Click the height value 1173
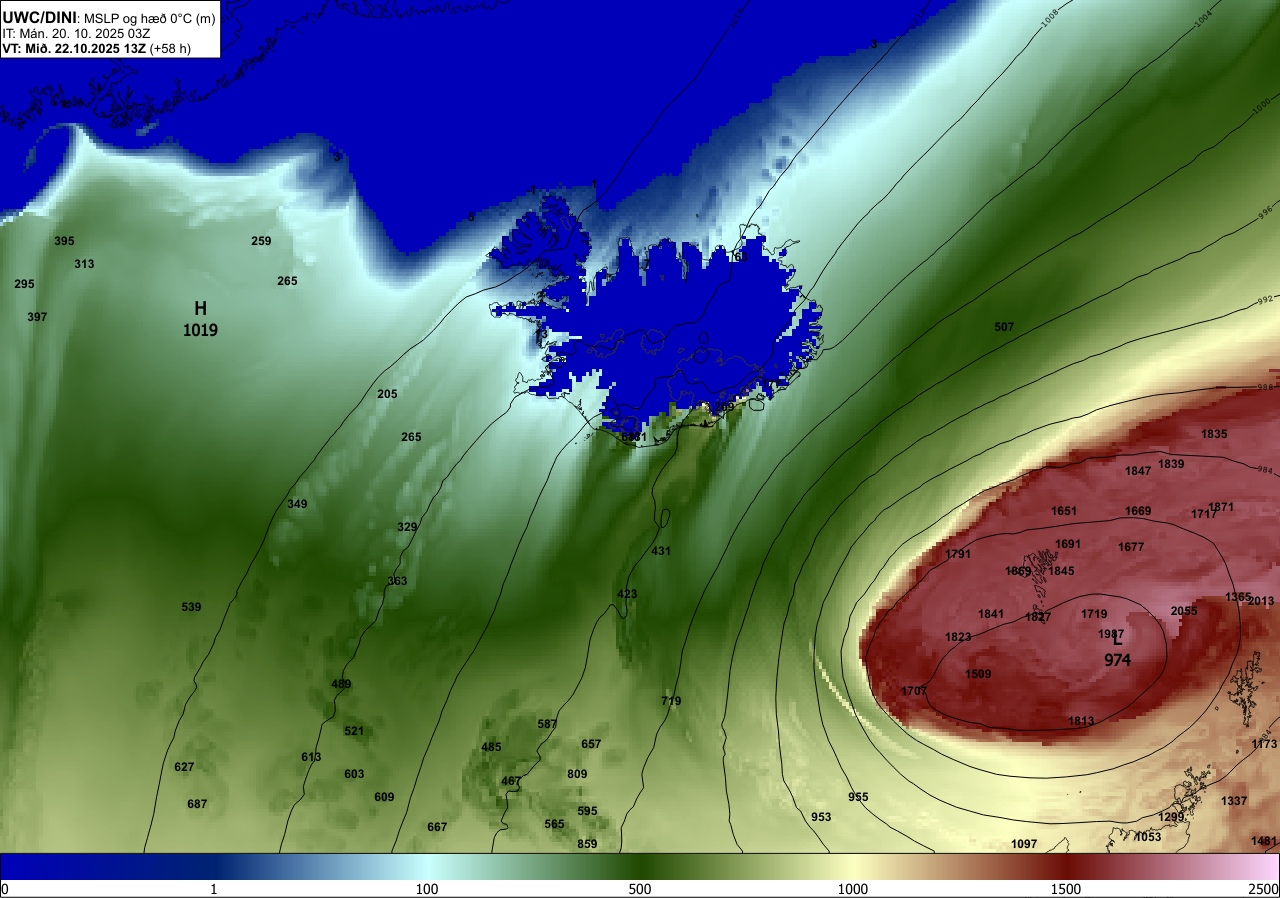The height and width of the screenshot is (898, 1280). [x=1264, y=744]
